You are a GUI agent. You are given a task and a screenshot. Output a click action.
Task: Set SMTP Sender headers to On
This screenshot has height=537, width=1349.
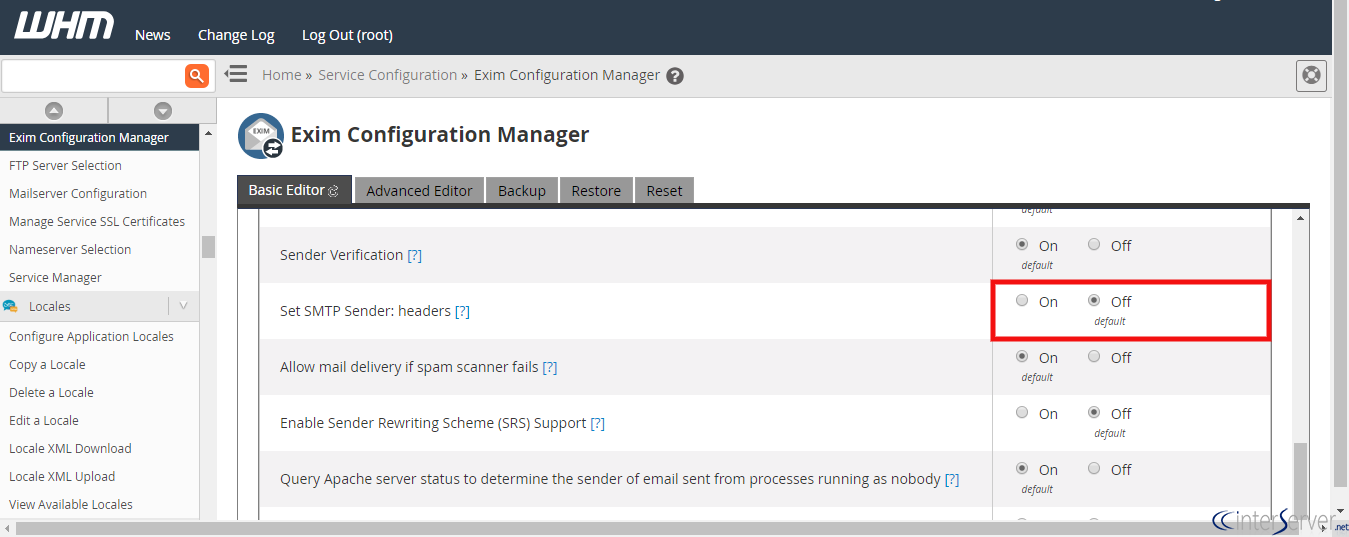coord(1021,300)
